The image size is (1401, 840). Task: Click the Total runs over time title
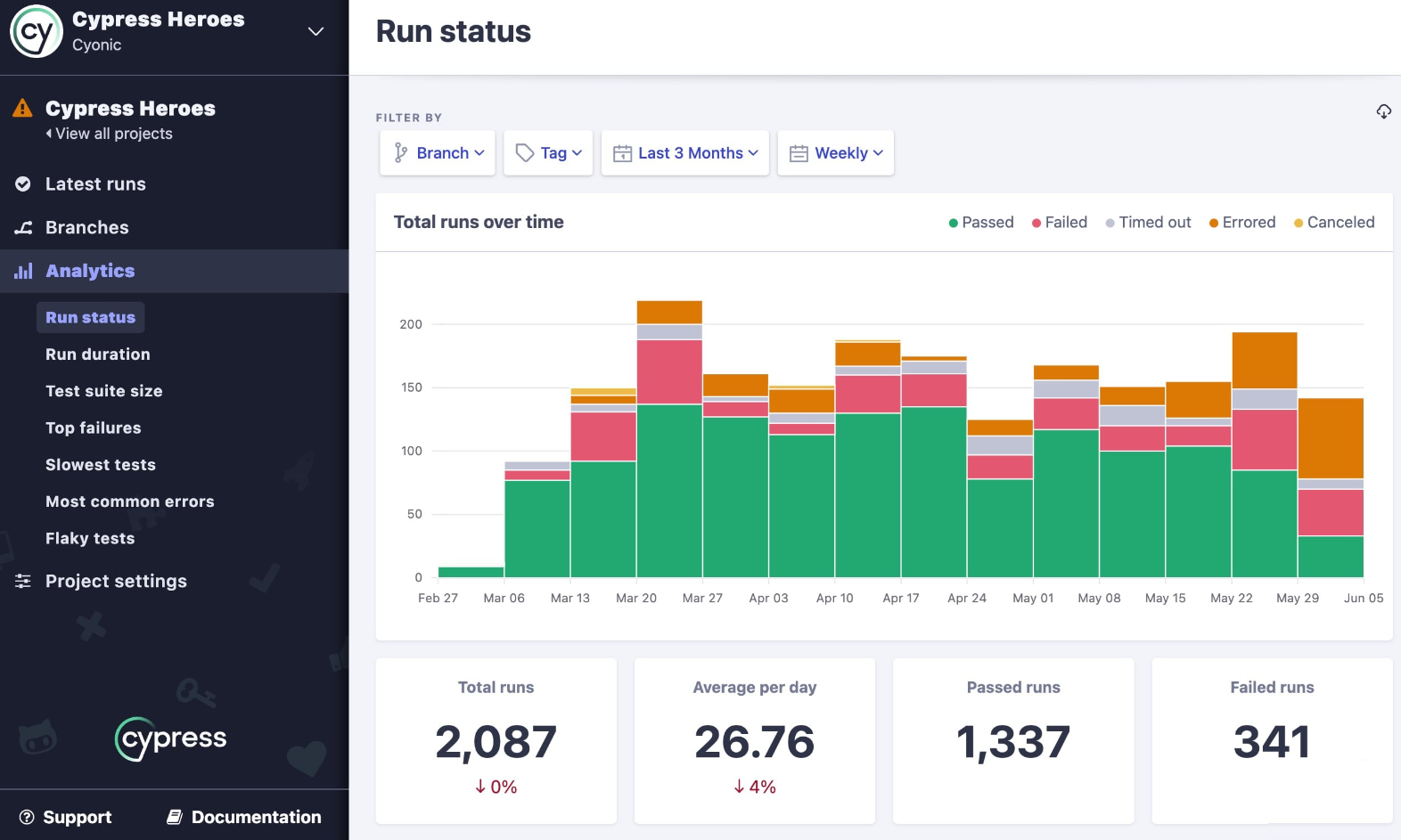pyautogui.click(x=479, y=223)
